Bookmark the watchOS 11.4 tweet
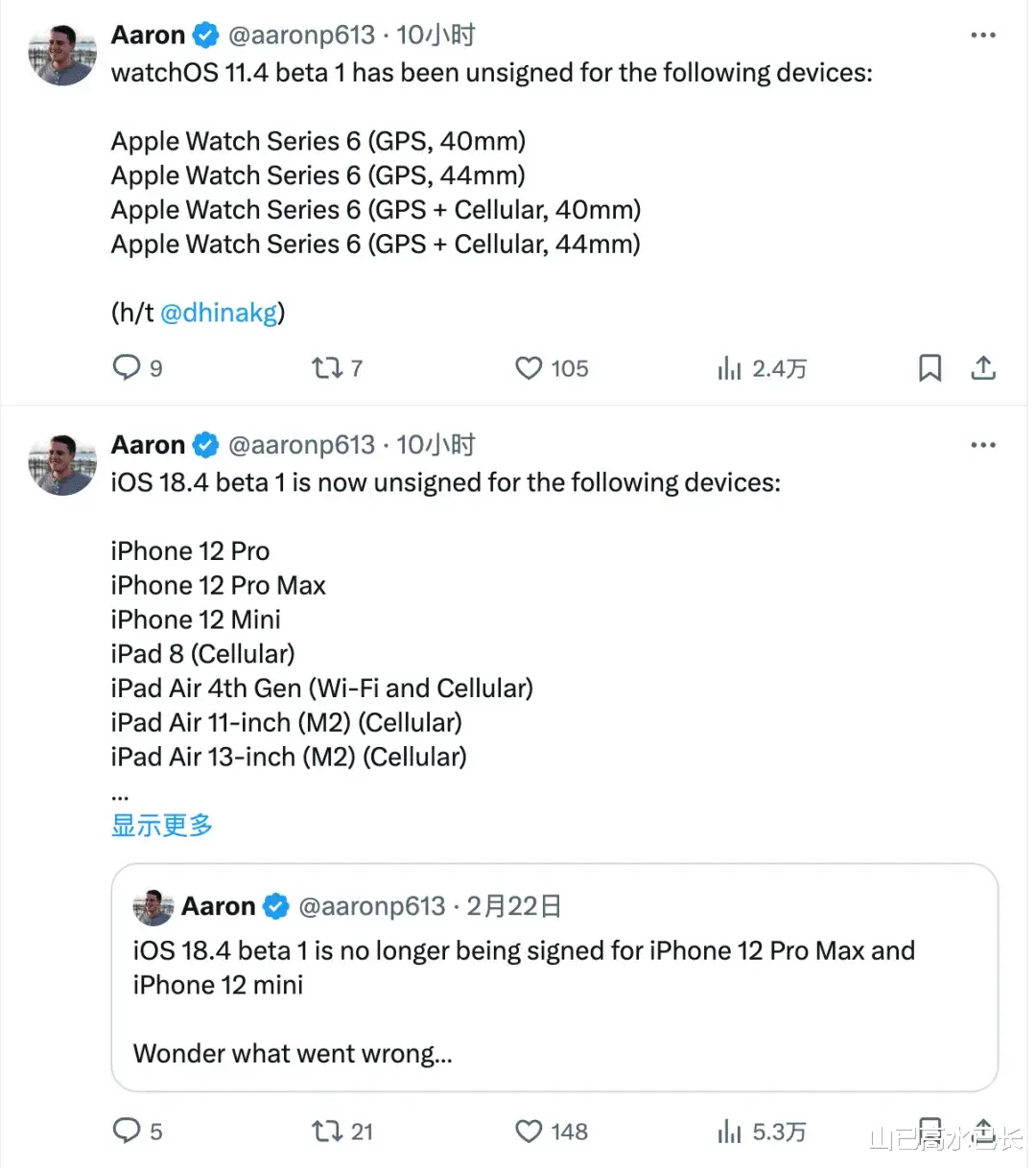The width and height of the screenshot is (1036, 1168). point(930,367)
